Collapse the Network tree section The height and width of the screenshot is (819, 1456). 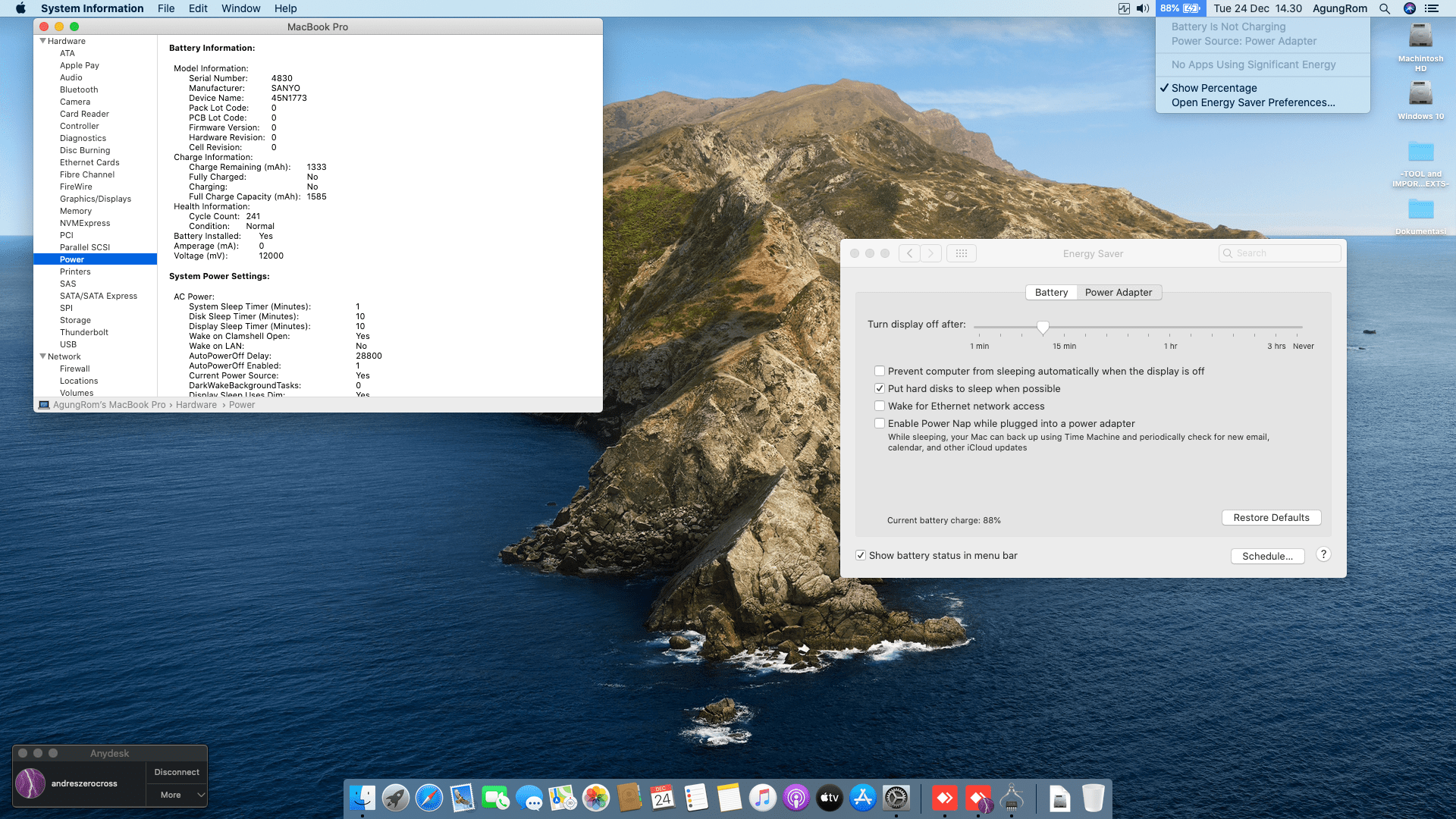click(x=43, y=356)
